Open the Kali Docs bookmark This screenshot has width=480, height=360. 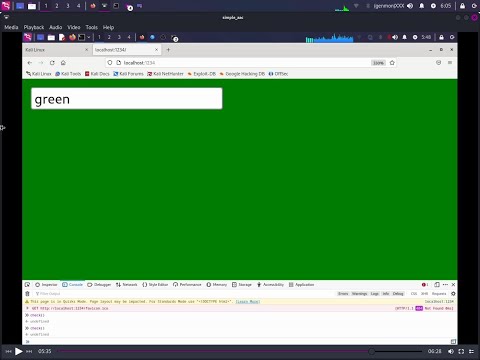click(97, 74)
